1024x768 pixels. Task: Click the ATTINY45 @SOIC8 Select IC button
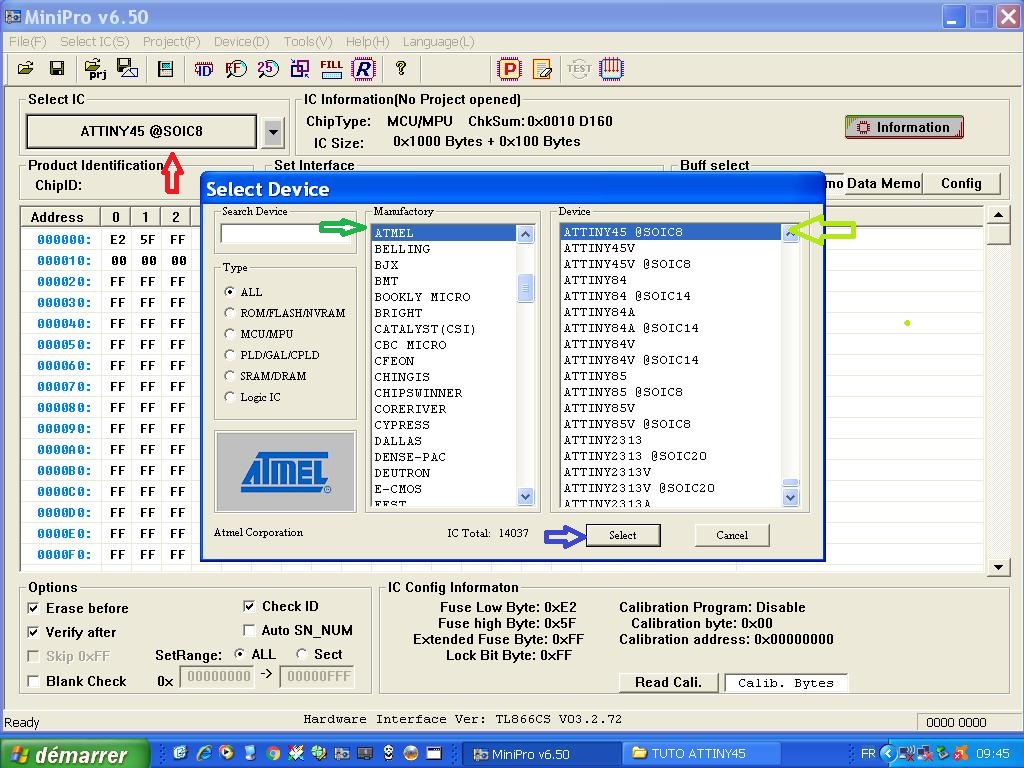pos(141,132)
